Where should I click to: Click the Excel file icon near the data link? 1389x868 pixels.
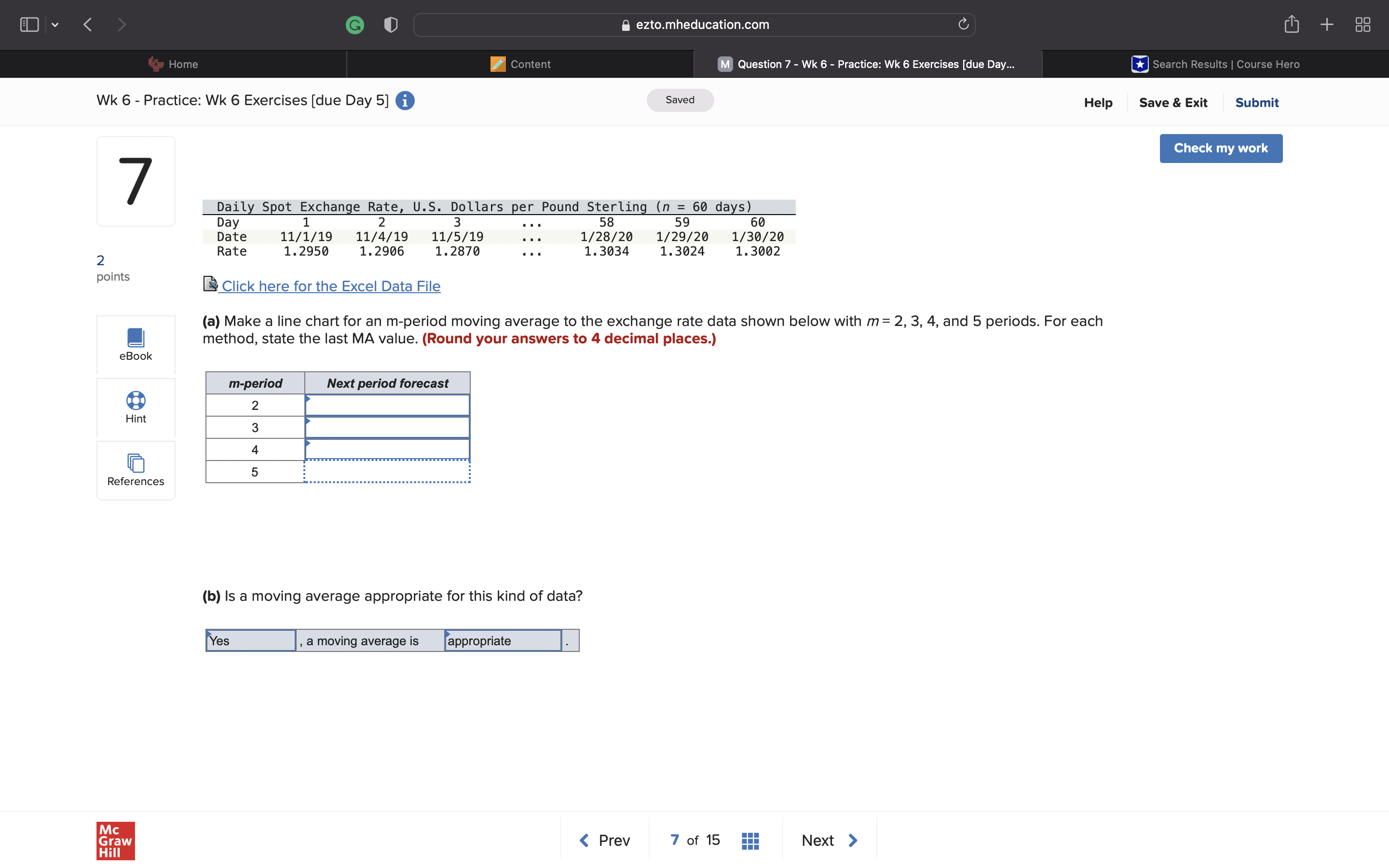pyautogui.click(x=210, y=284)
